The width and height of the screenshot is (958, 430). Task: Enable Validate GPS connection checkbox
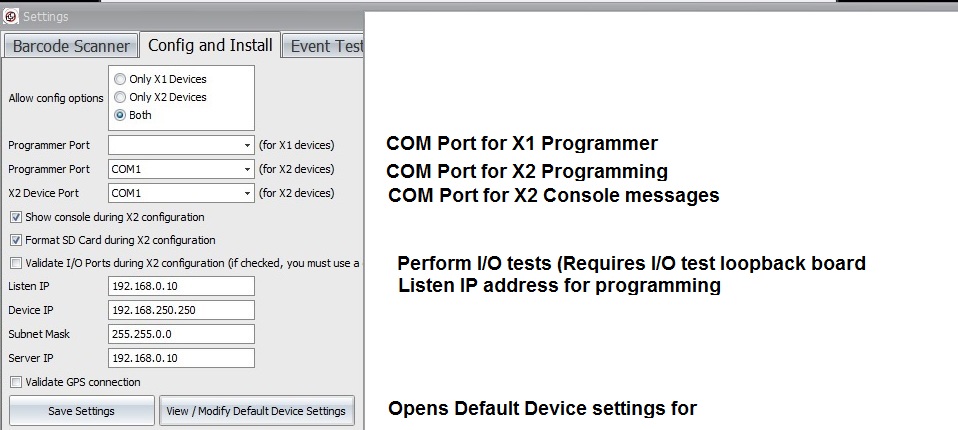coord(16,382)
